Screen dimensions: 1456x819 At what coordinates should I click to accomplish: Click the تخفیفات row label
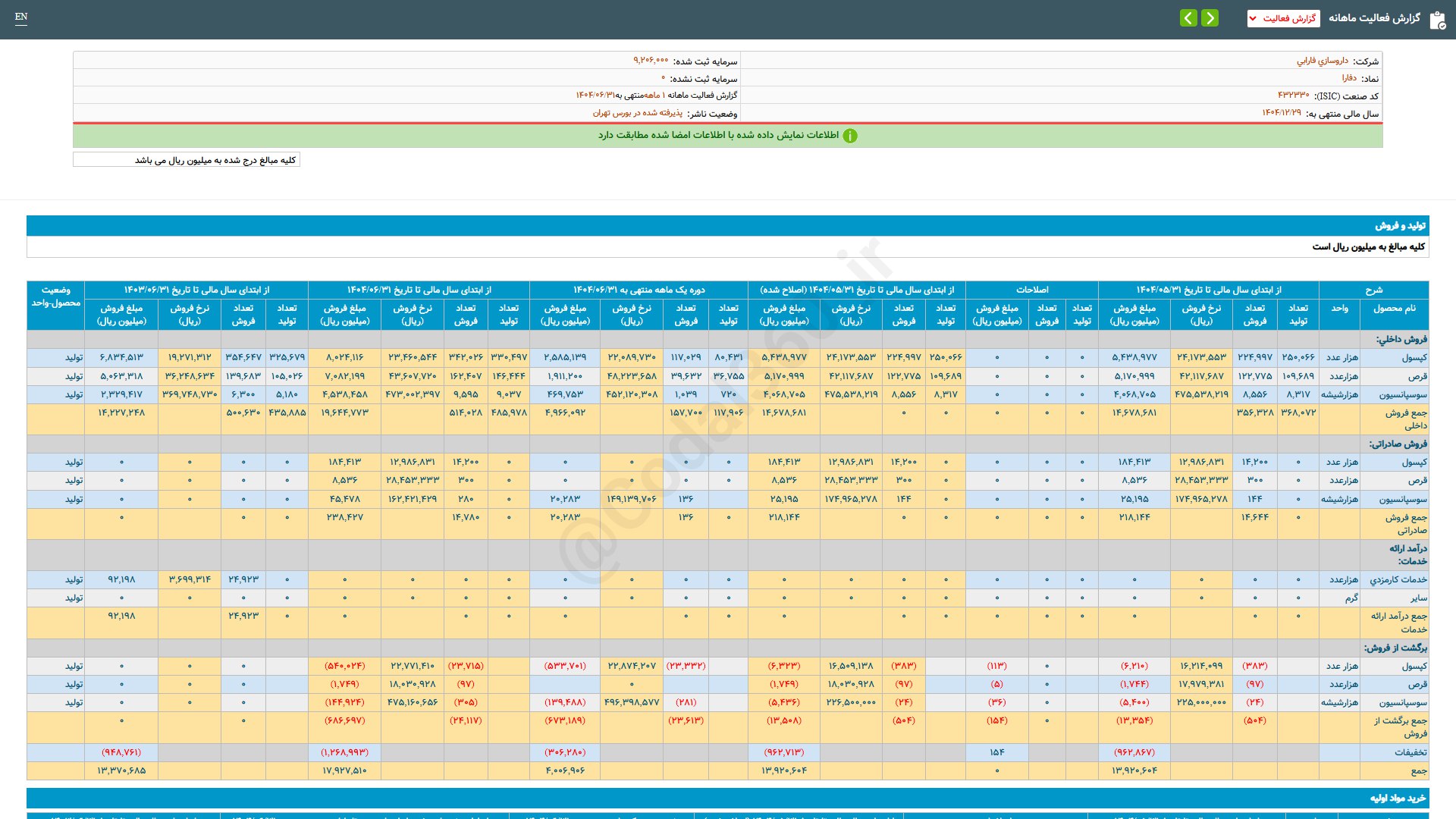pyautogui.click(x=1410, y=752)
